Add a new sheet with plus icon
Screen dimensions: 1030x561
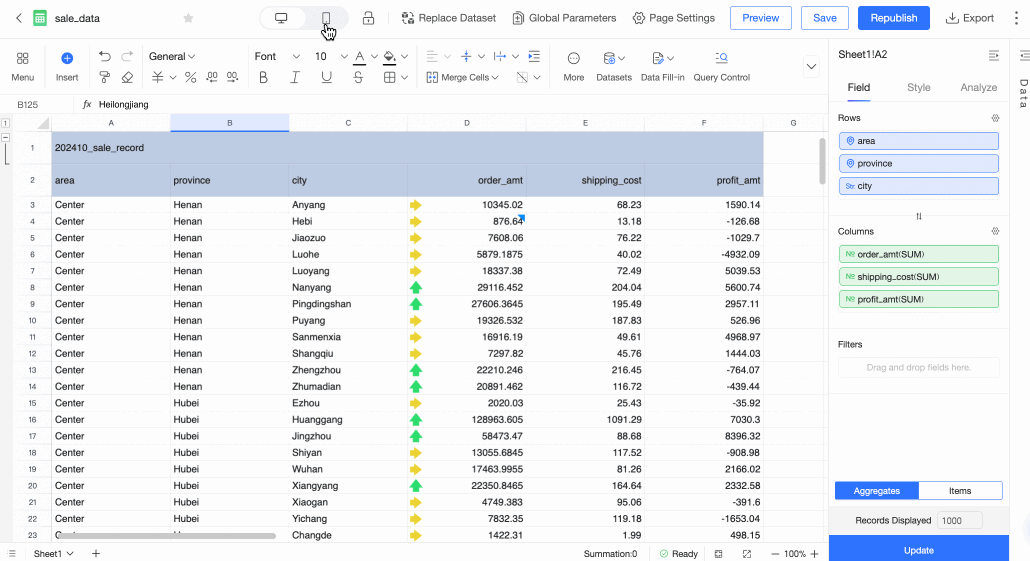tap(96, 553)
